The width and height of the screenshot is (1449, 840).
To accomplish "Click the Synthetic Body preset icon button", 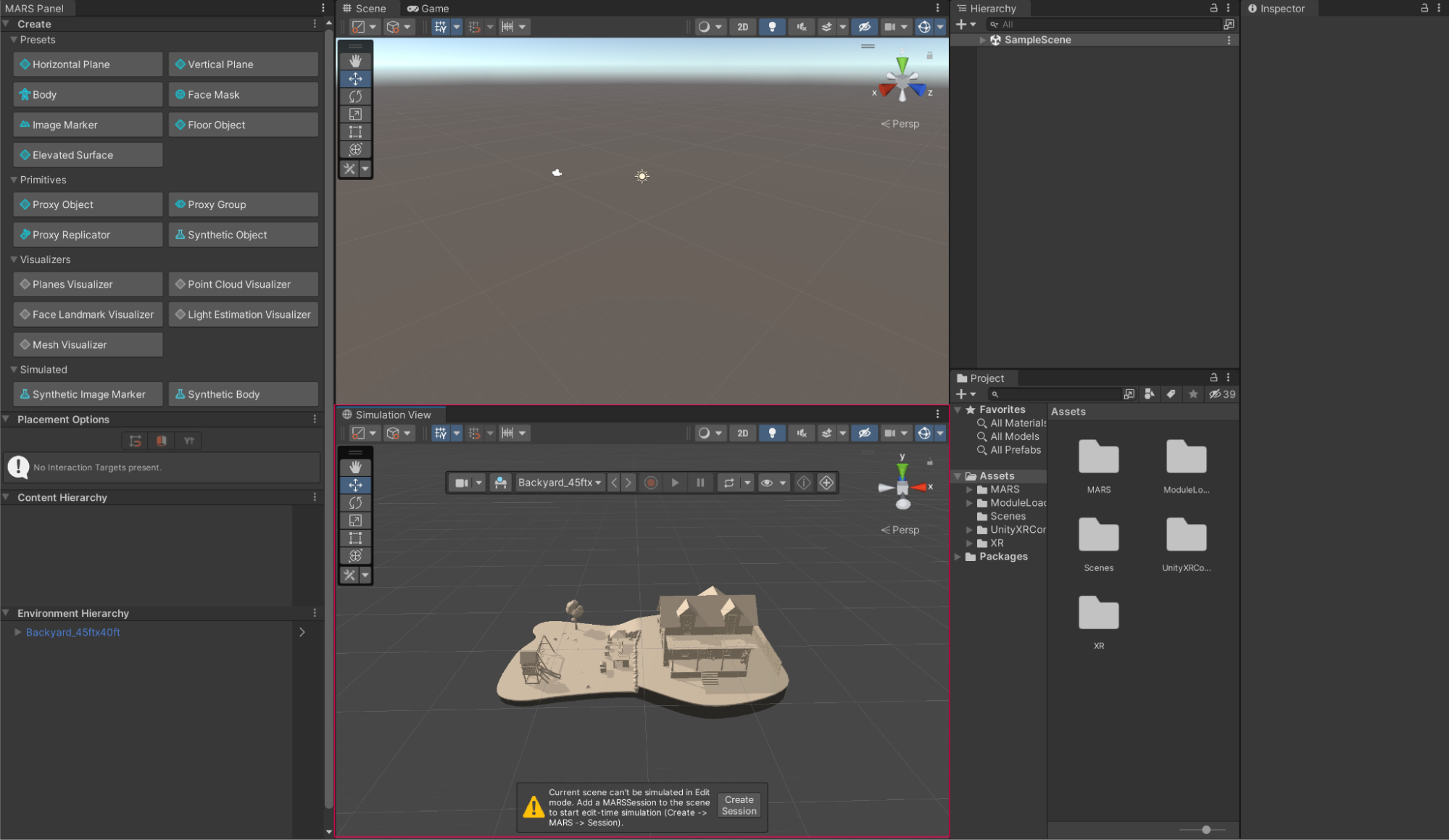I will pos(244,394).
